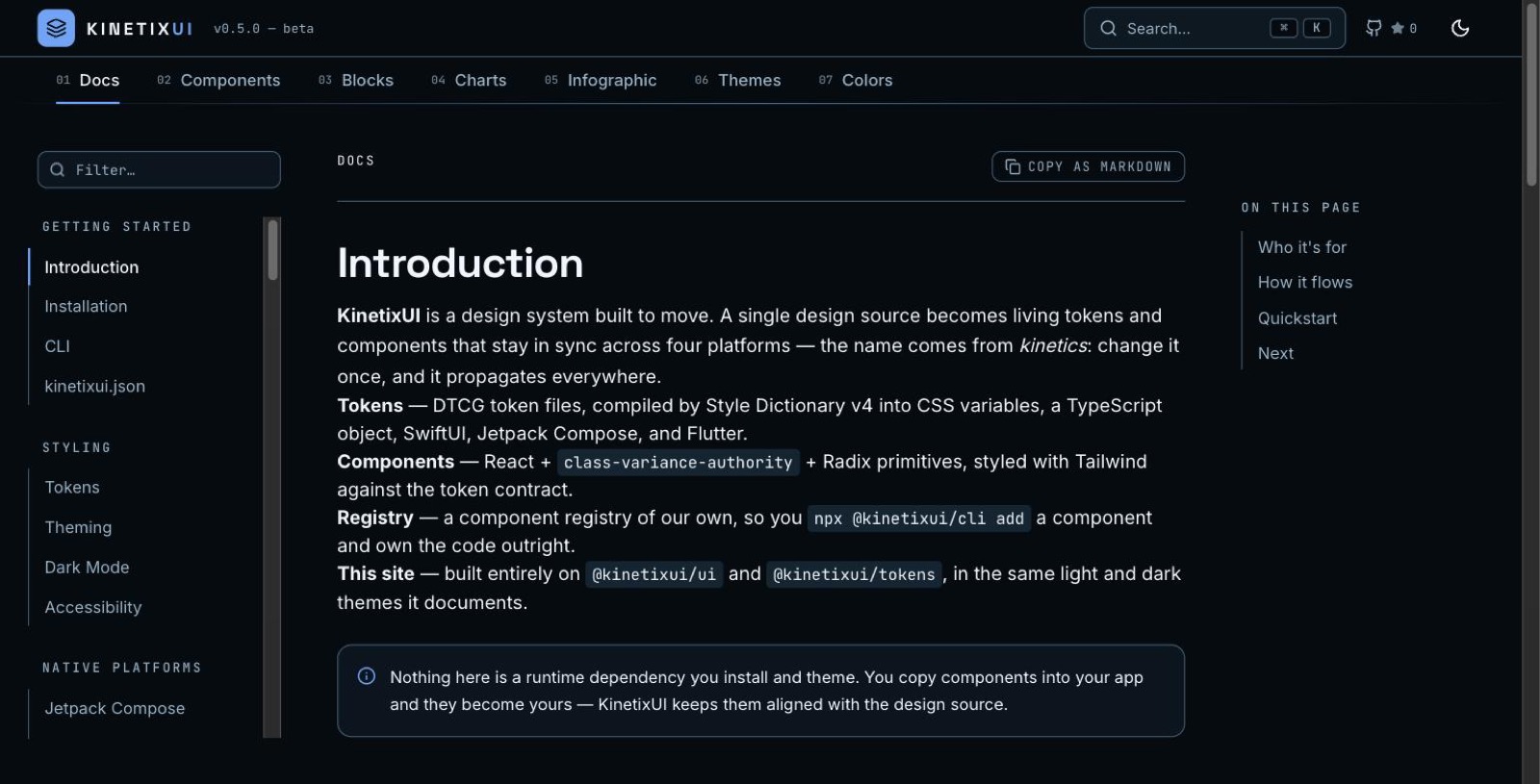Viewport: 1540px width, 784px height.
Task: Focus the sidebar Filter field
Action: click(x=159, y=169)
